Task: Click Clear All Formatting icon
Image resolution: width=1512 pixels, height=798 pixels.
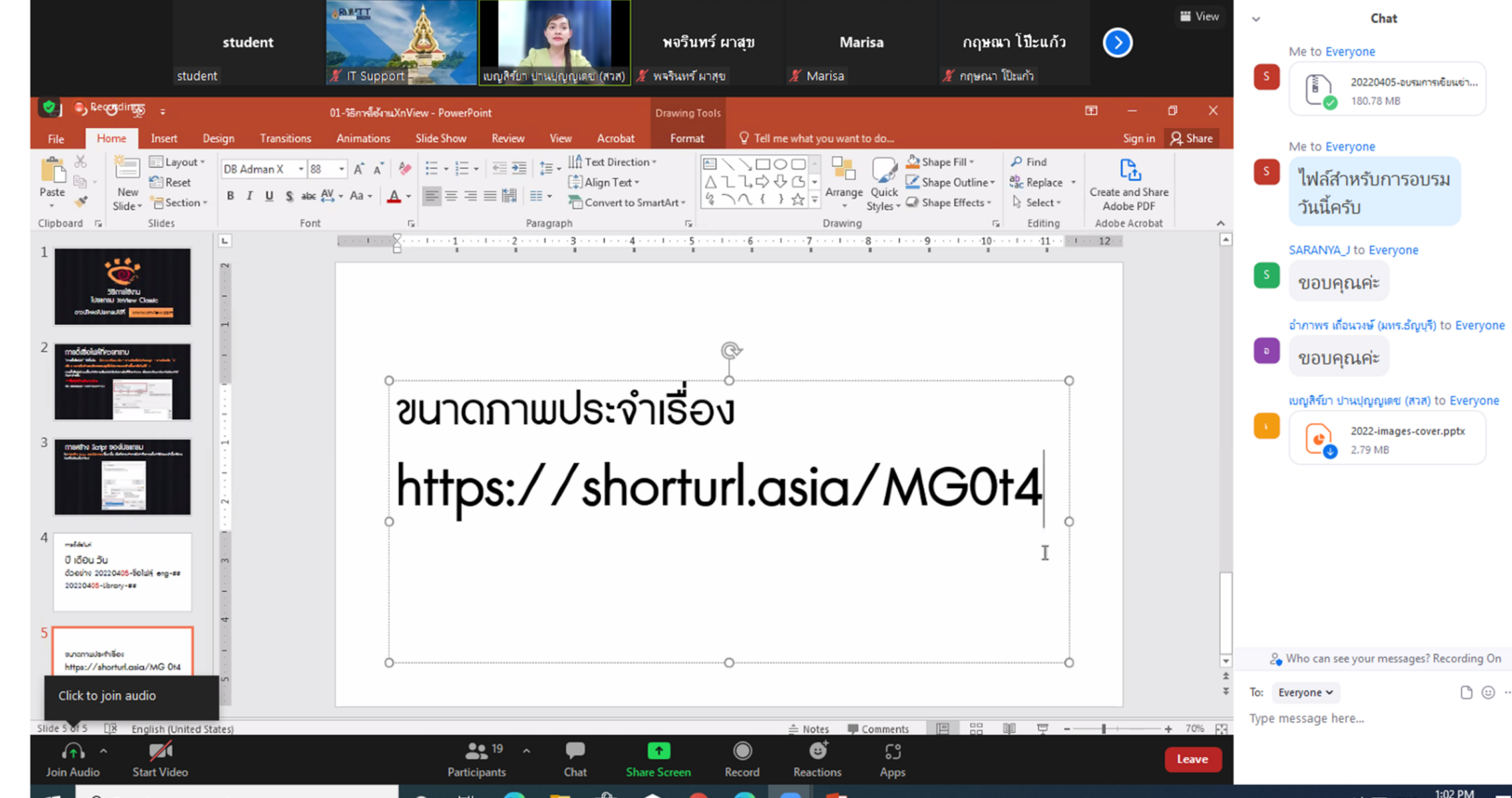Action: click(x=404, y=169)
